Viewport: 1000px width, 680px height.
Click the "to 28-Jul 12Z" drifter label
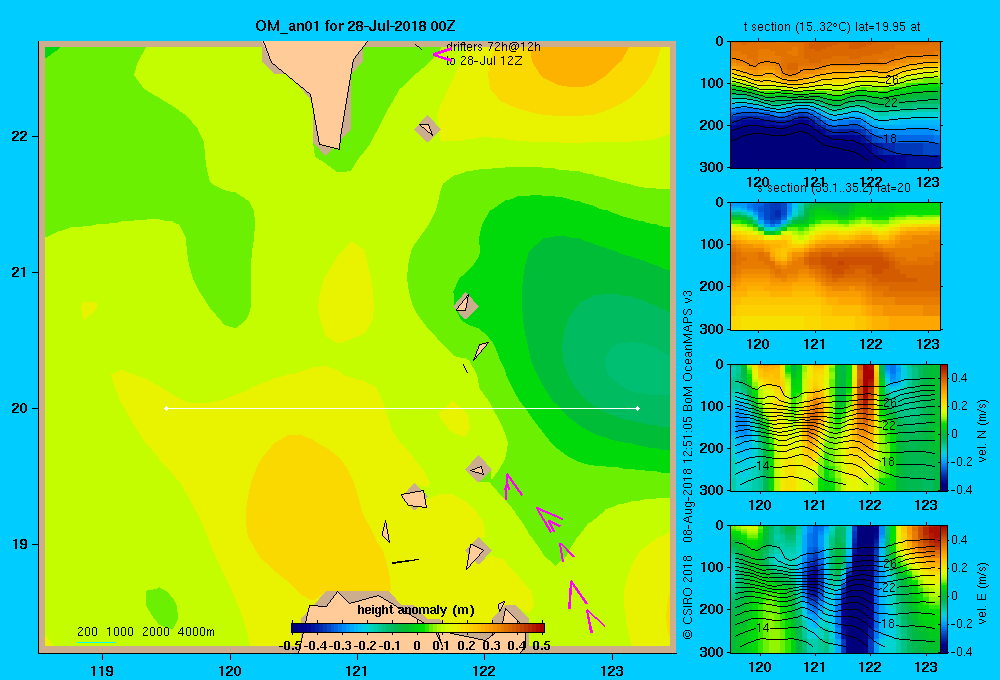click(x=484, y=61)
